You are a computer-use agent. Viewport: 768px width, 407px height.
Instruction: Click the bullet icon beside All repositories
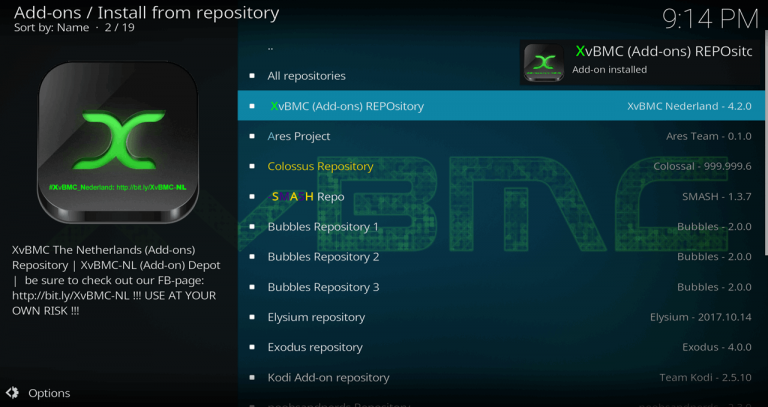point(252,76)
